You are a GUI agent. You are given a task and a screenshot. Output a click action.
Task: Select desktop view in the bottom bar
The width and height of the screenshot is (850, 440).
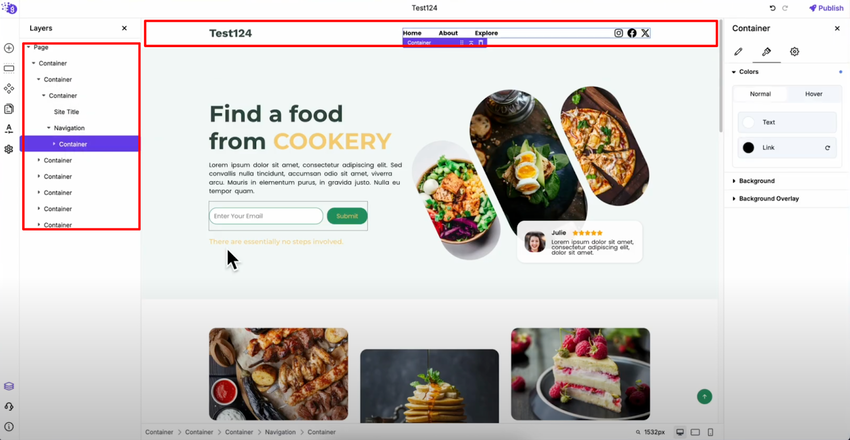pos(680,432)
